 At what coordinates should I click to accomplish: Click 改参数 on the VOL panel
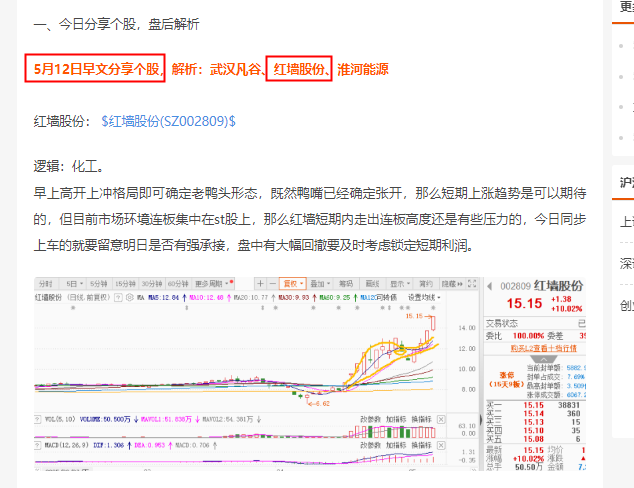click(x=370, y=419)
